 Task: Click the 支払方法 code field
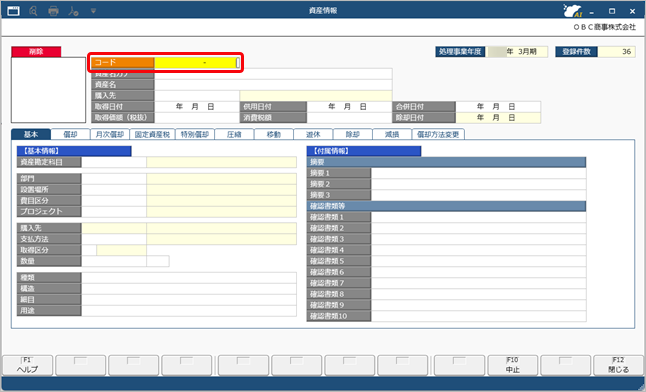point(114,239)
